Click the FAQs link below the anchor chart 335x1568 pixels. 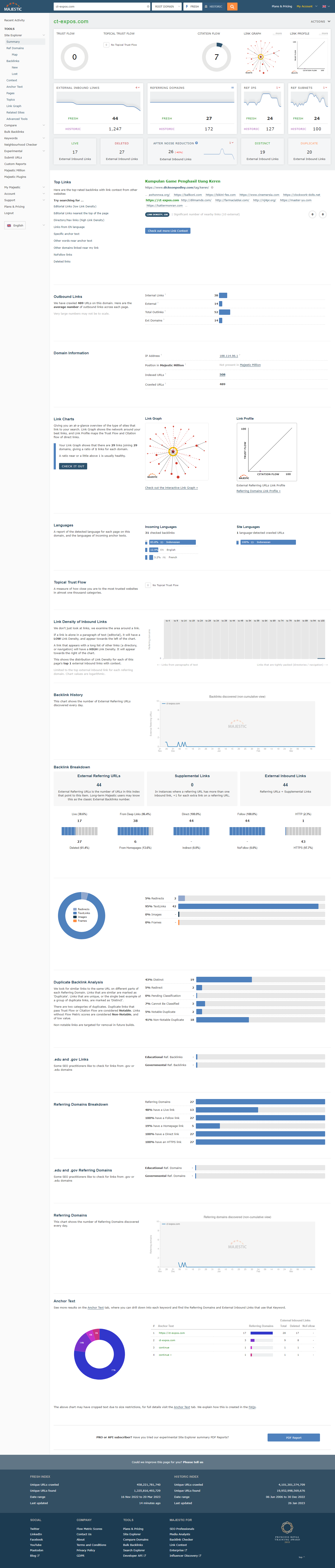(x=252, y=1407)
